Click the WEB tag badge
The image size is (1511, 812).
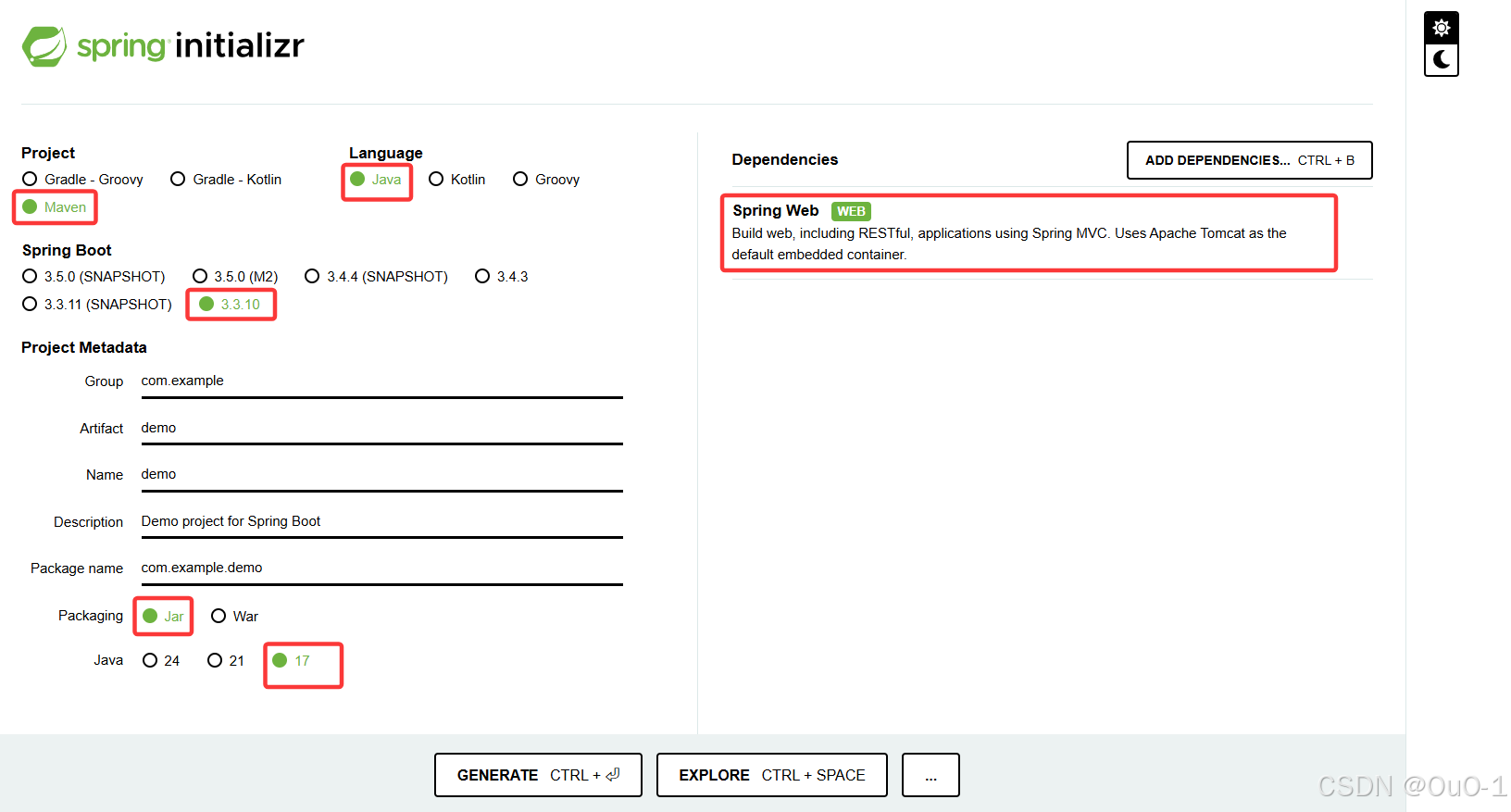(851, 211)
